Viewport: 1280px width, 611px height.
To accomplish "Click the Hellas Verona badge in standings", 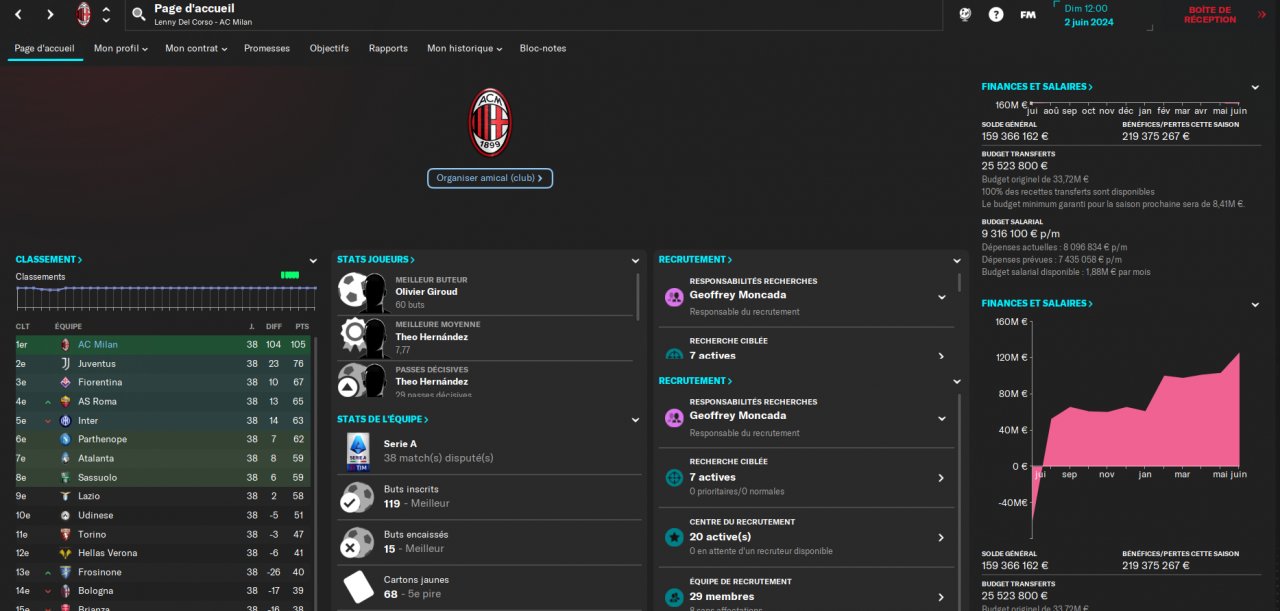I will pos(66,553).
